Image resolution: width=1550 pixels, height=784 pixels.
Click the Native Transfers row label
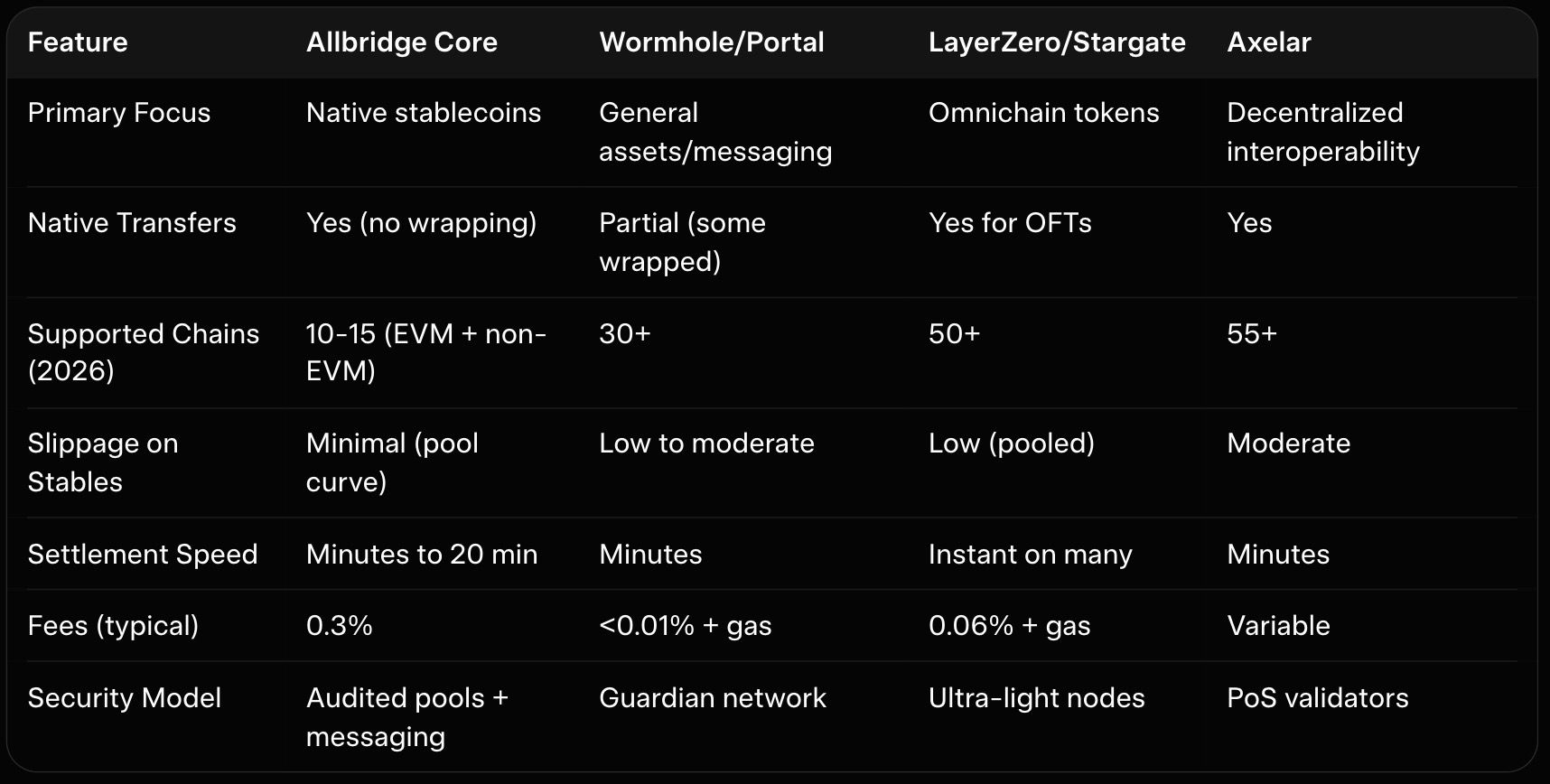(132, 223)
